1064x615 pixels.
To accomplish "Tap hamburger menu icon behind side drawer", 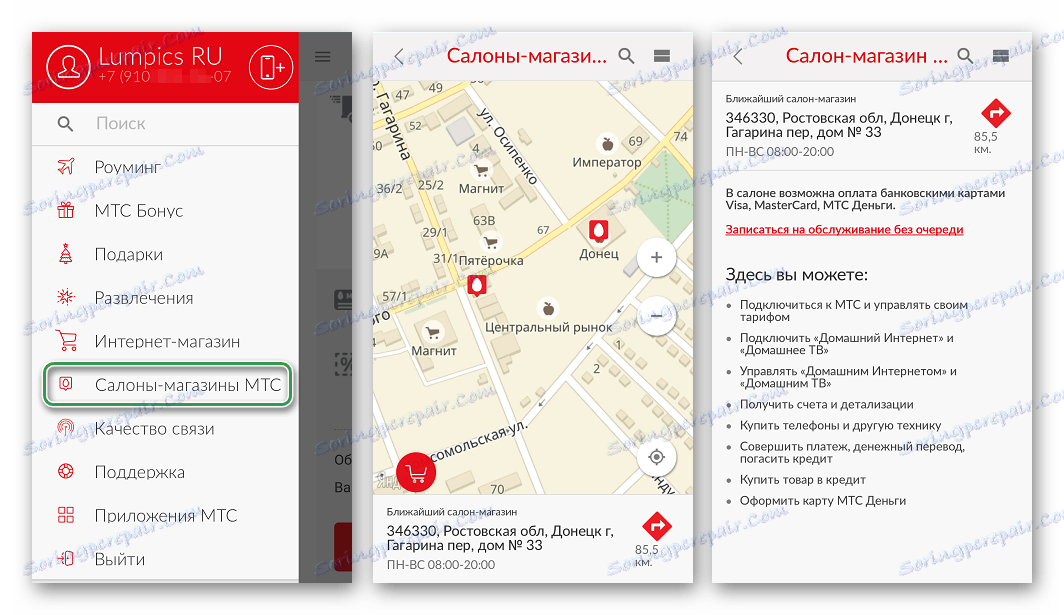I will [322, 57].
